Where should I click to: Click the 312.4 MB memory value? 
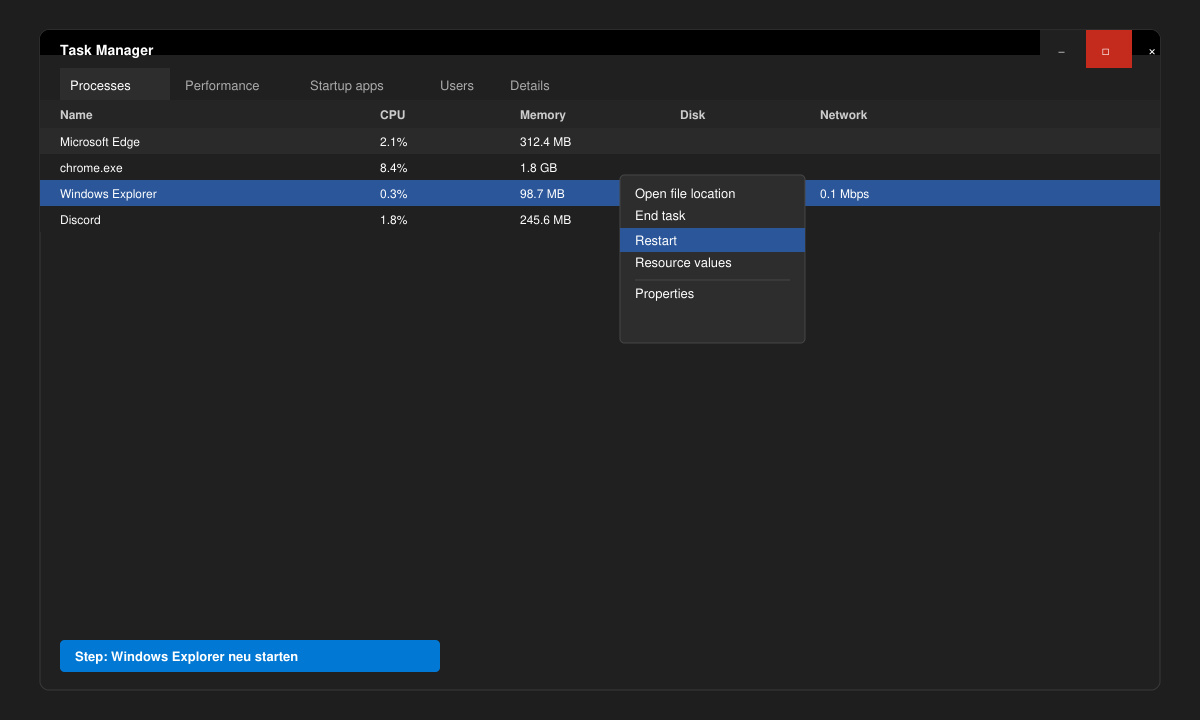click(546, 142)
